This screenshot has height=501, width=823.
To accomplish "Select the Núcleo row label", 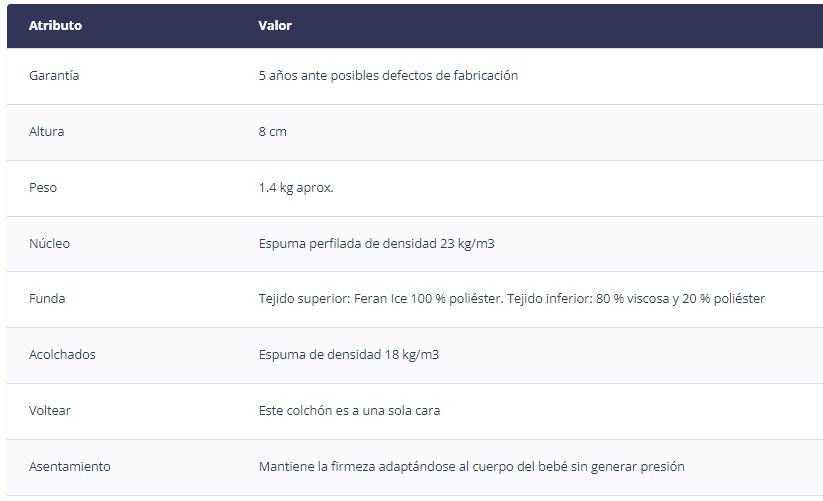I will [49, 243].
